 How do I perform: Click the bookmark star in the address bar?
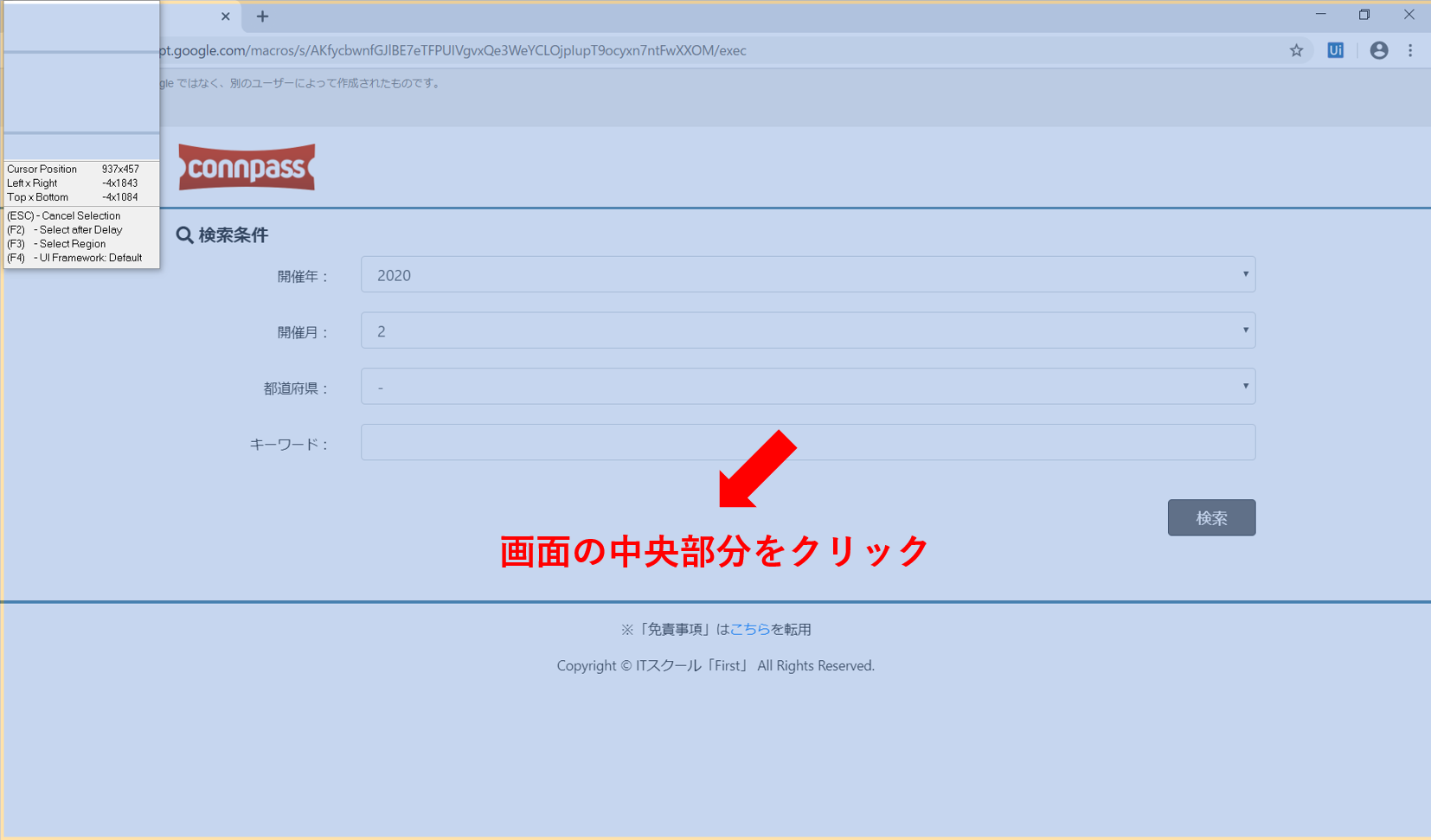[x=1296, y=50]
